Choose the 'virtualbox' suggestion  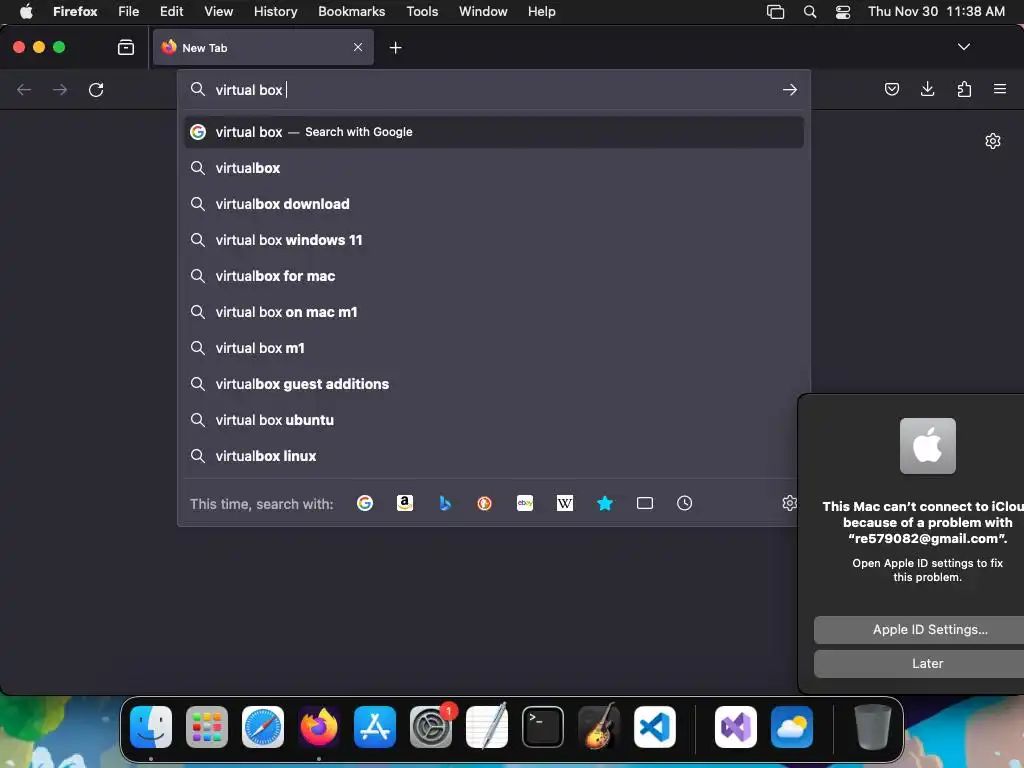point(494,168)
